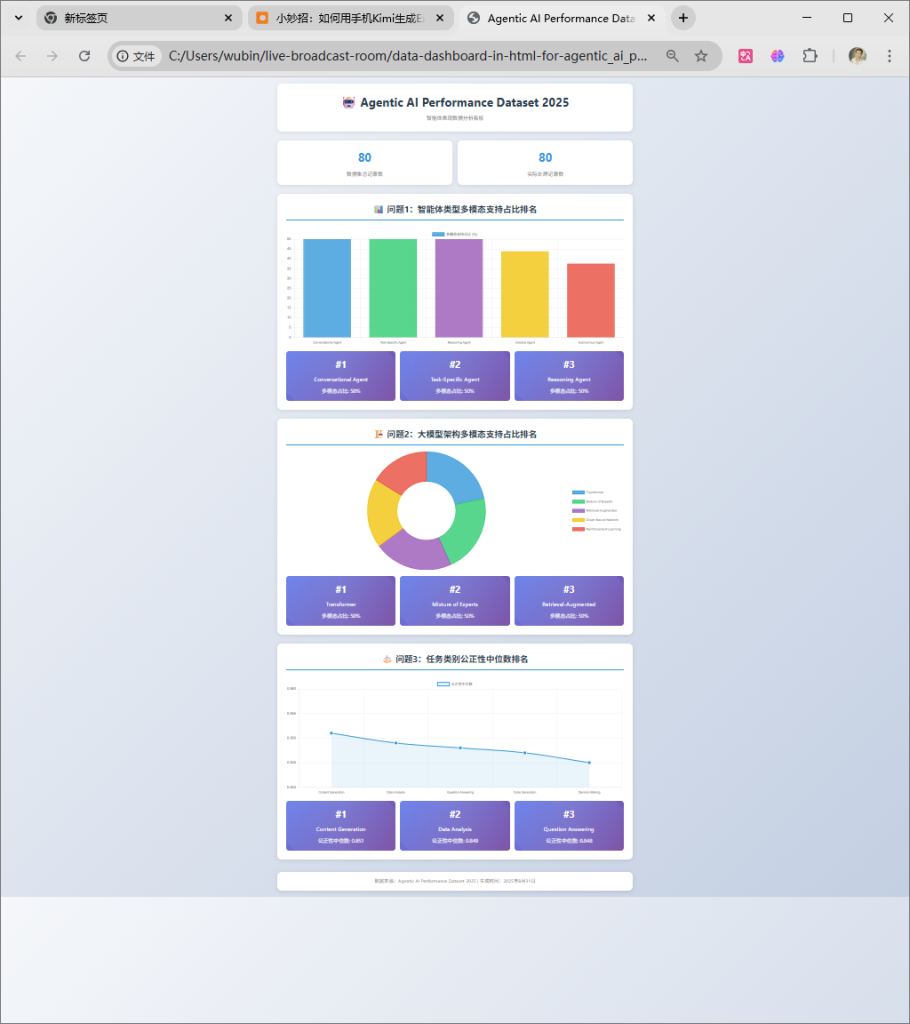The width and height of the screenshot is (910, 1024).
Task: Click the pink translate extension icon
Action: (x=745, y=56)
